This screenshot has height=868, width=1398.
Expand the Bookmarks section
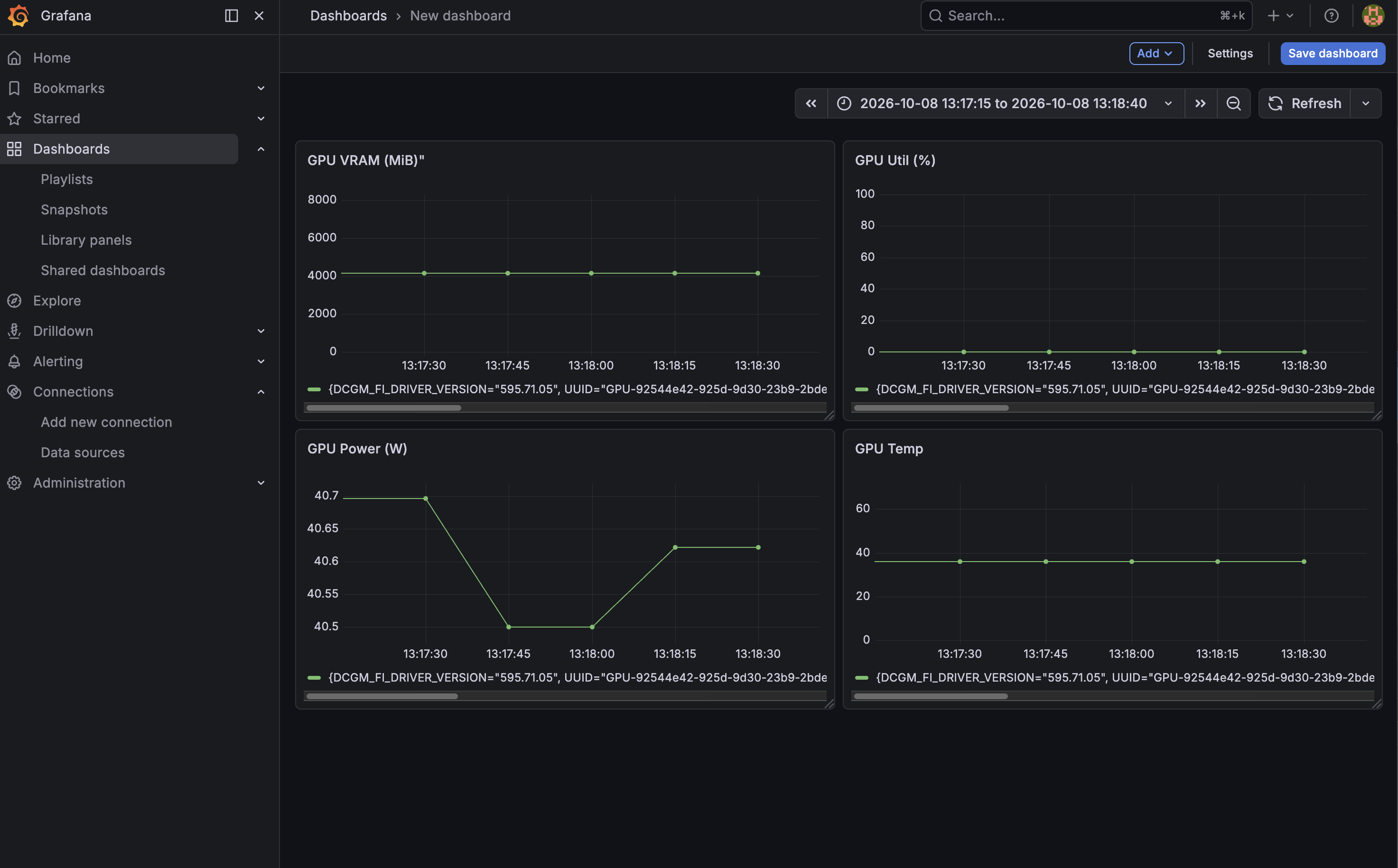tap(261, 88)
